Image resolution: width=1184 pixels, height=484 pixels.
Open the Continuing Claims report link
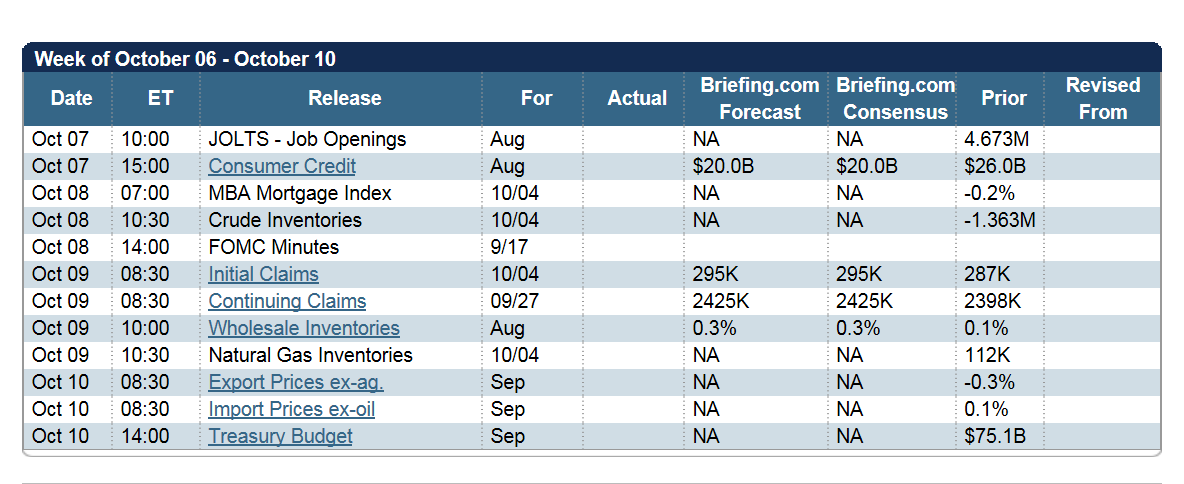[287, 301]
